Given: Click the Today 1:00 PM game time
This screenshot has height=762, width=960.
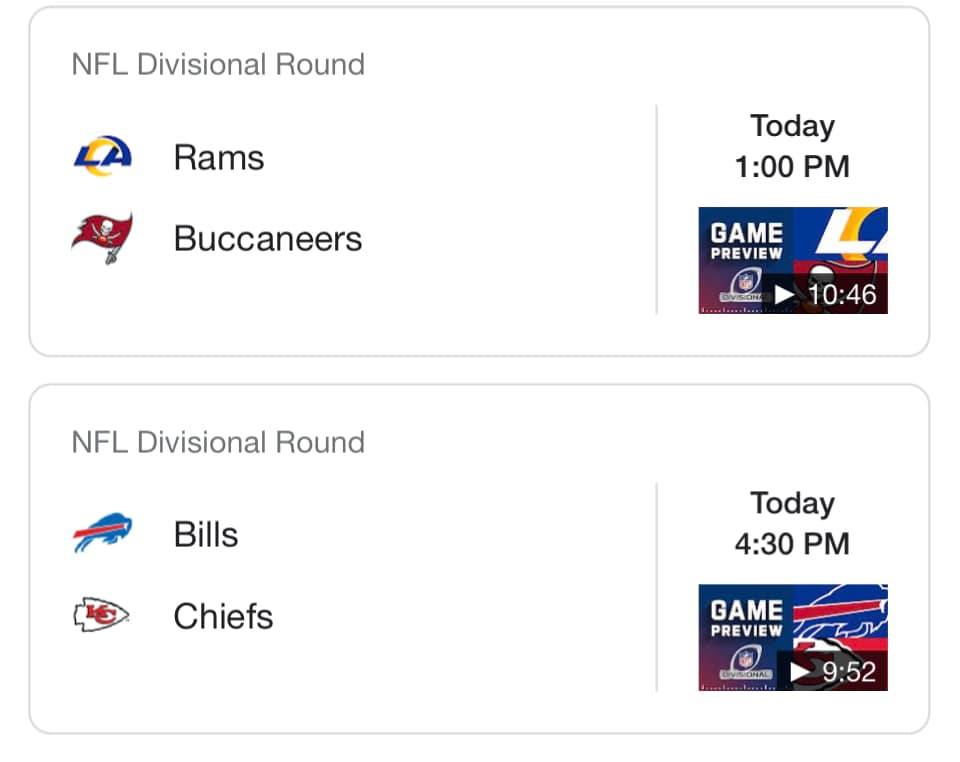Looking at the screenshot, I should (792, 146).
